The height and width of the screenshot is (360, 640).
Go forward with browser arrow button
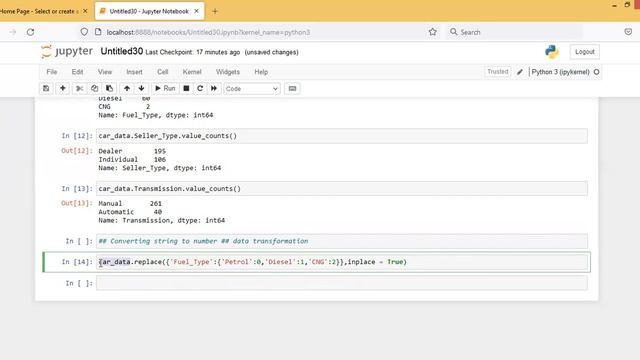point(13,32)
